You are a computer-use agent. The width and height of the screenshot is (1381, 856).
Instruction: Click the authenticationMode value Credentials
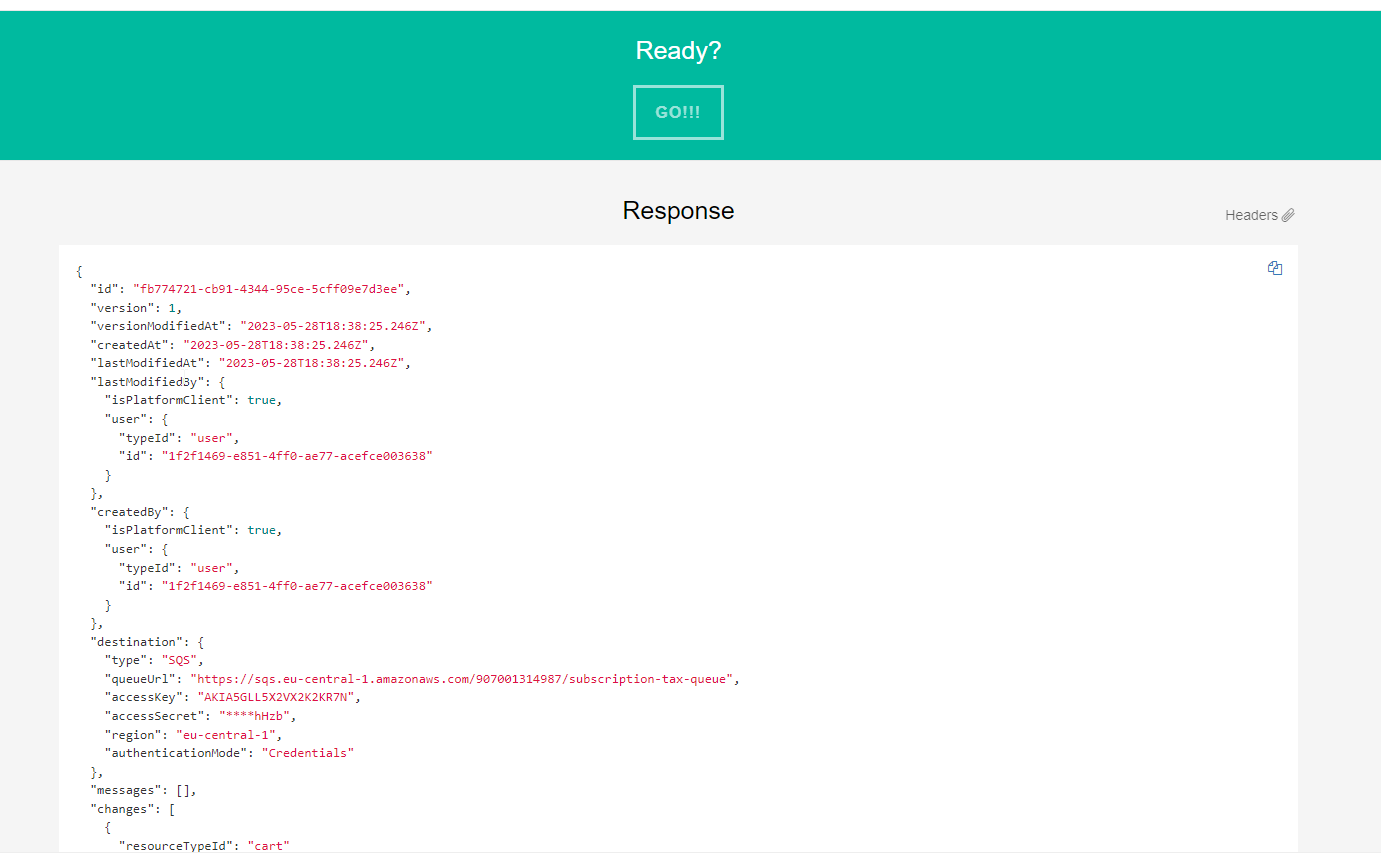pyautogui.click(x=308, y=753)
